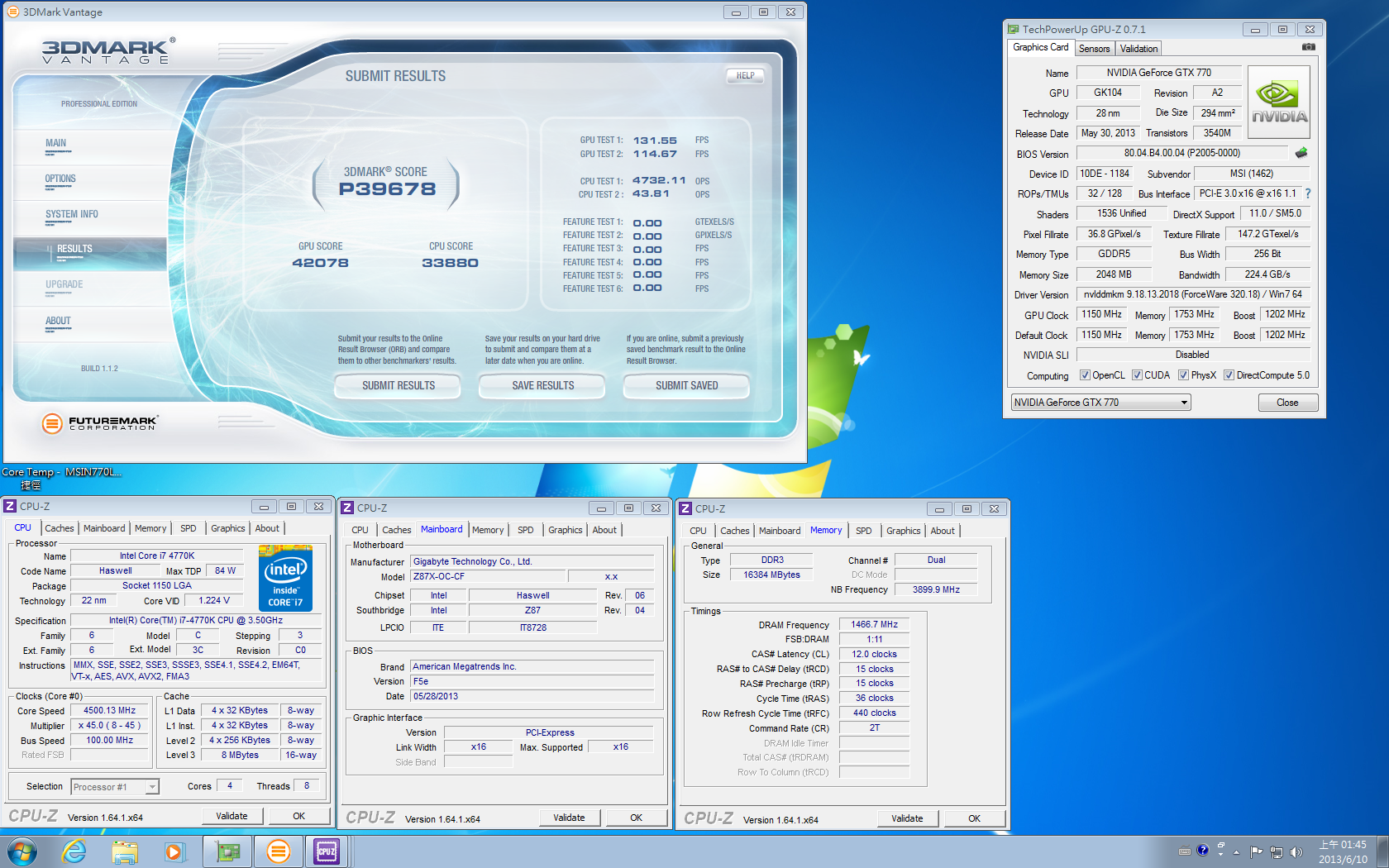Viewport: 1389px width, 868px height.
Task: Open Graphics tab in Memory CPU-Z window
Action: click(x=903, y=531)
